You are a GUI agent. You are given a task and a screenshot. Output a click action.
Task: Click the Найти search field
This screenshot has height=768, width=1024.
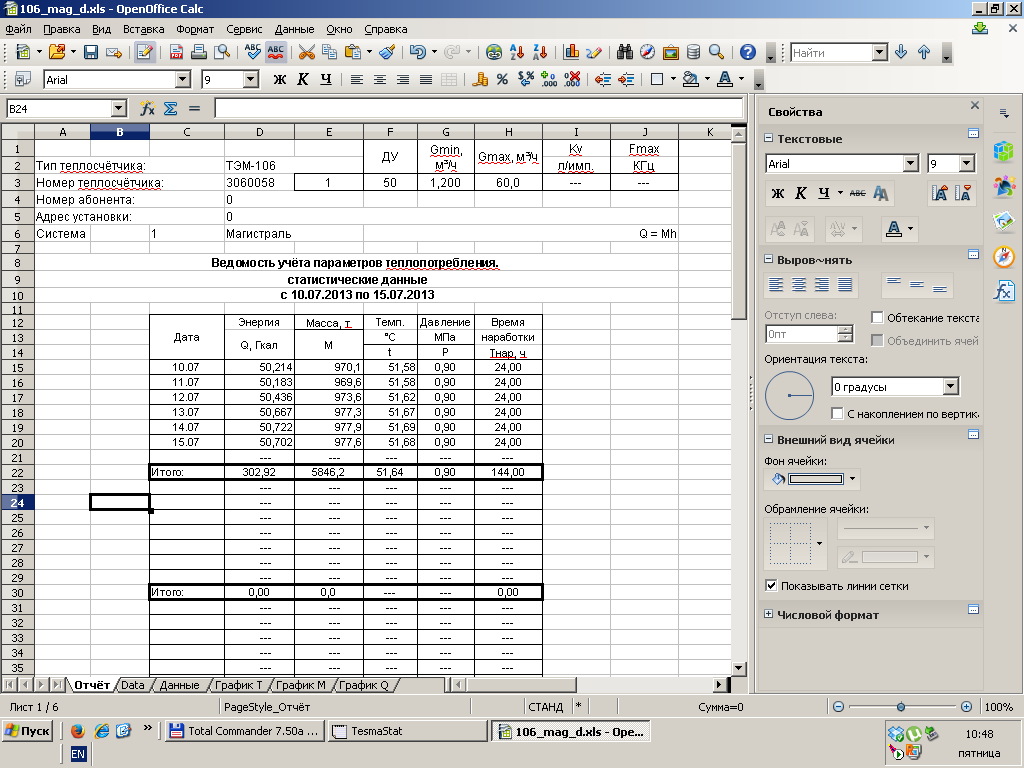(831, 53)
